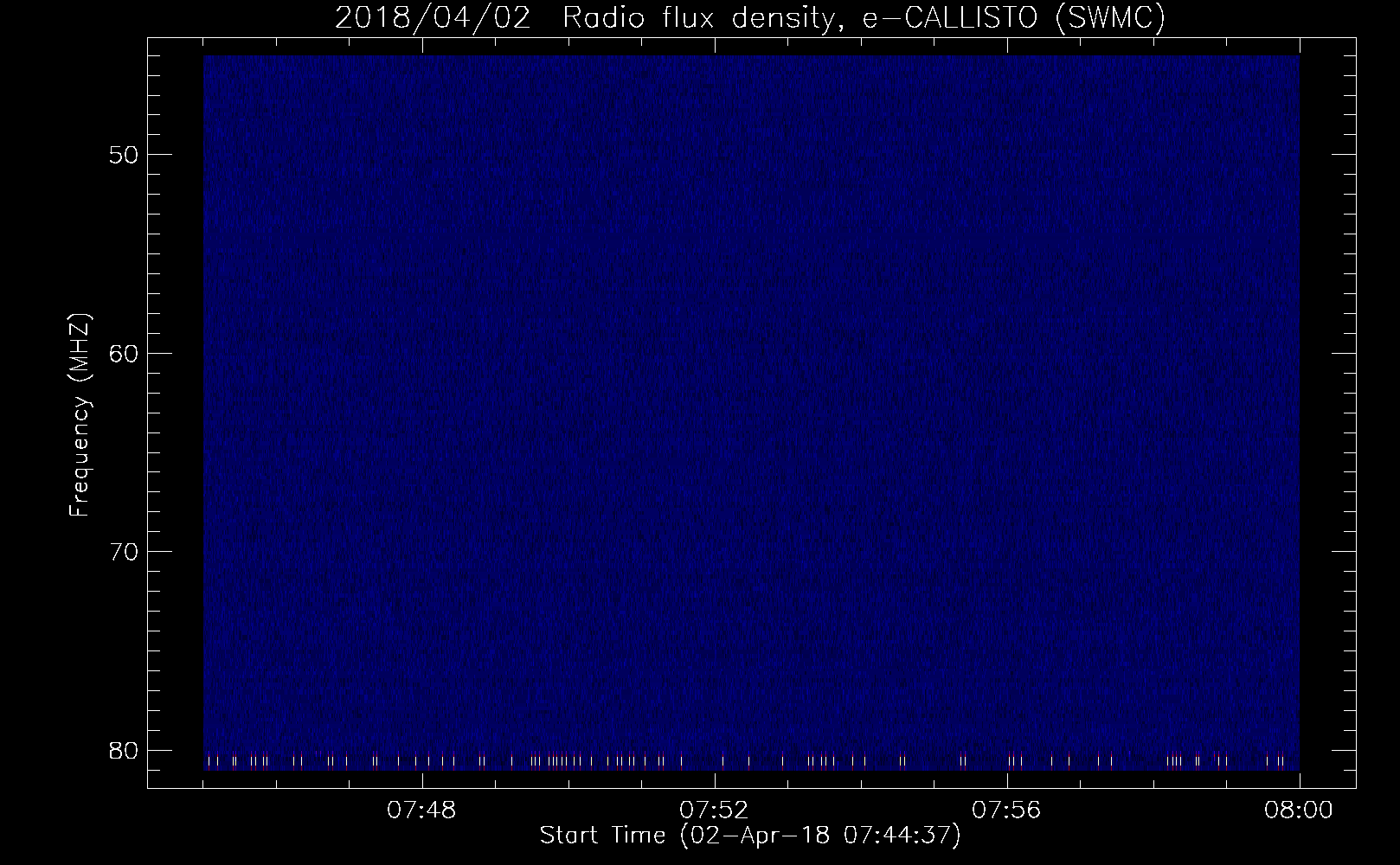Click the 'Start Time (02-Apr-18 07:44:37)' label

tap(750, 836)
